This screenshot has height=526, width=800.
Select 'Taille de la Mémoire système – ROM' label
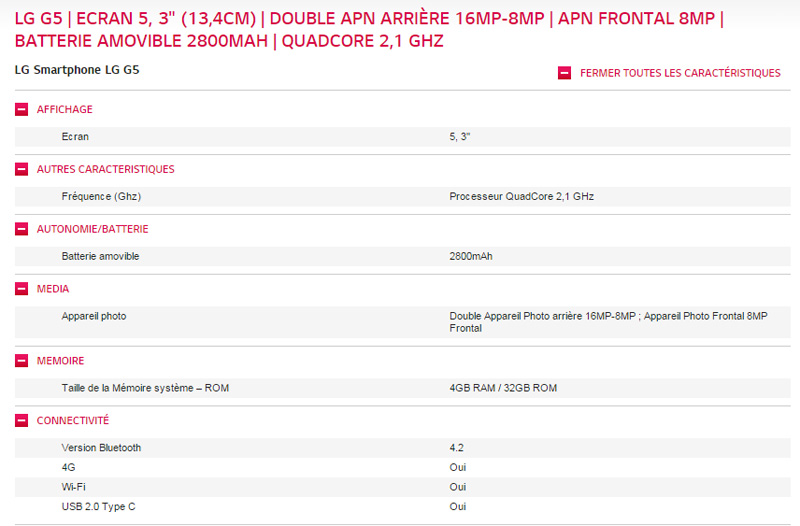point(145,388)
